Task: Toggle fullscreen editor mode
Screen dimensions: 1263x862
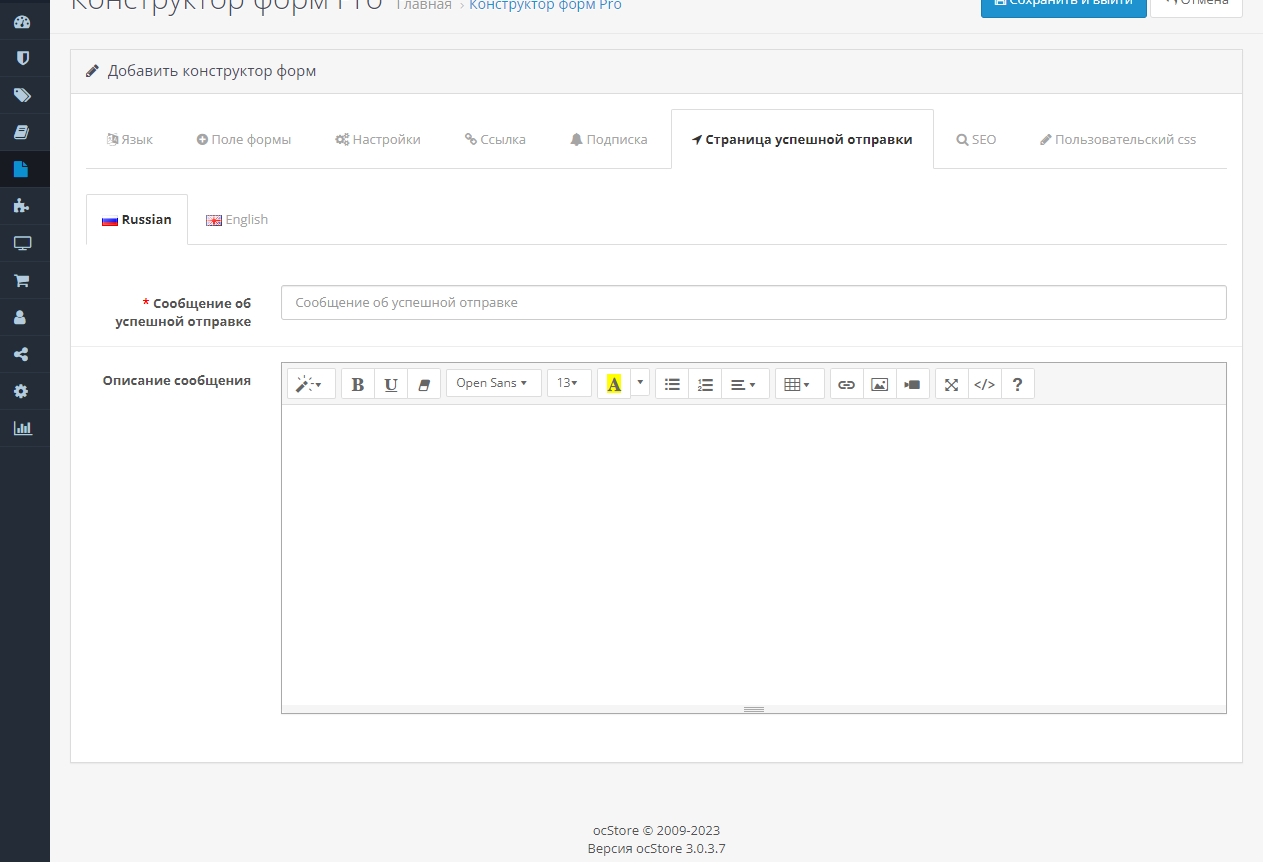Action: tap(952, 384)
